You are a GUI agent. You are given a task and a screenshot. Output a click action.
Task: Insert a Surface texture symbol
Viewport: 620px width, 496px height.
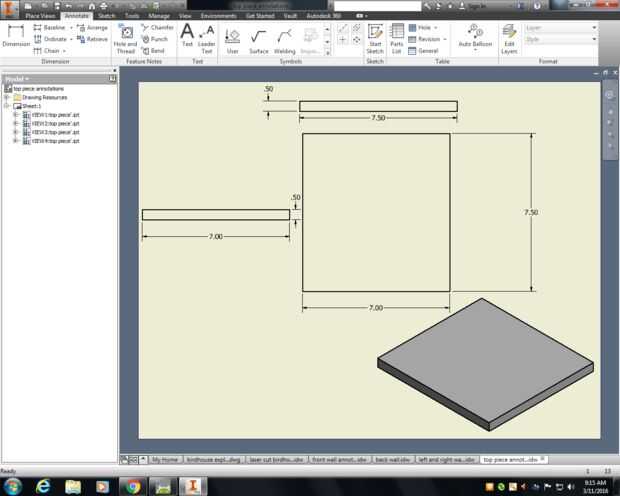[x=259, y=42]
